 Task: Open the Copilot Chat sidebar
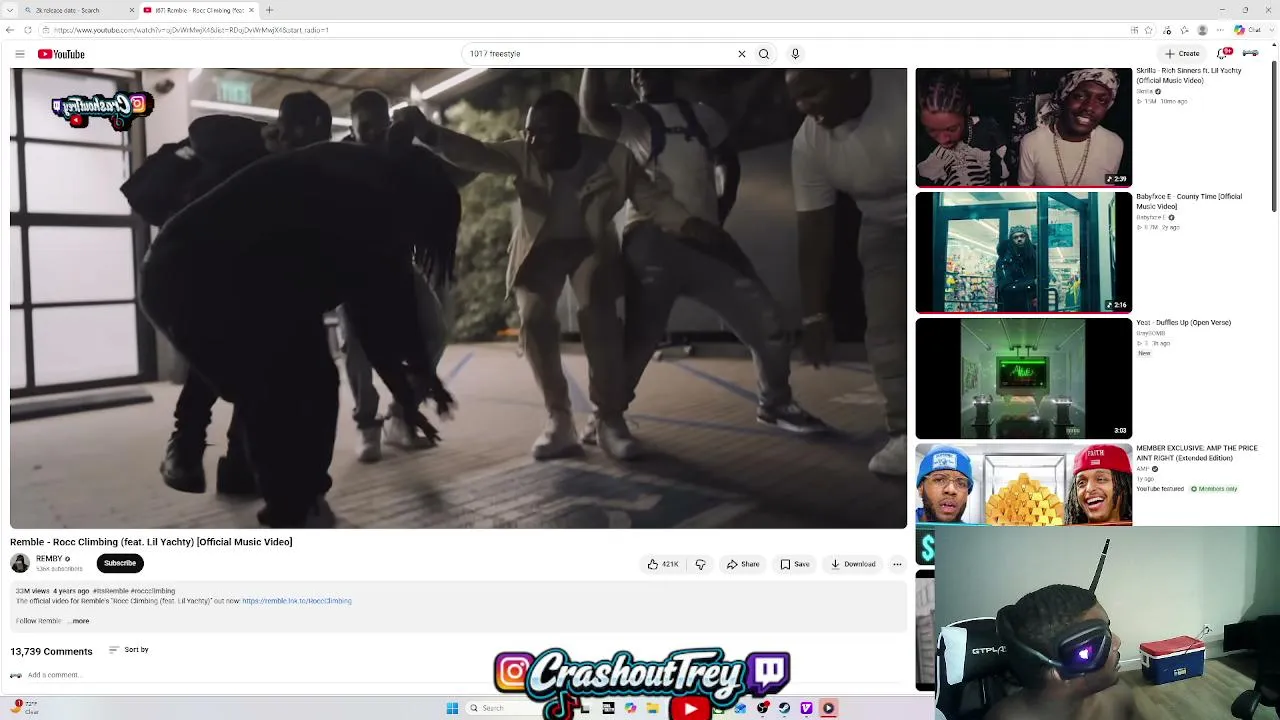coord(1246,30)
